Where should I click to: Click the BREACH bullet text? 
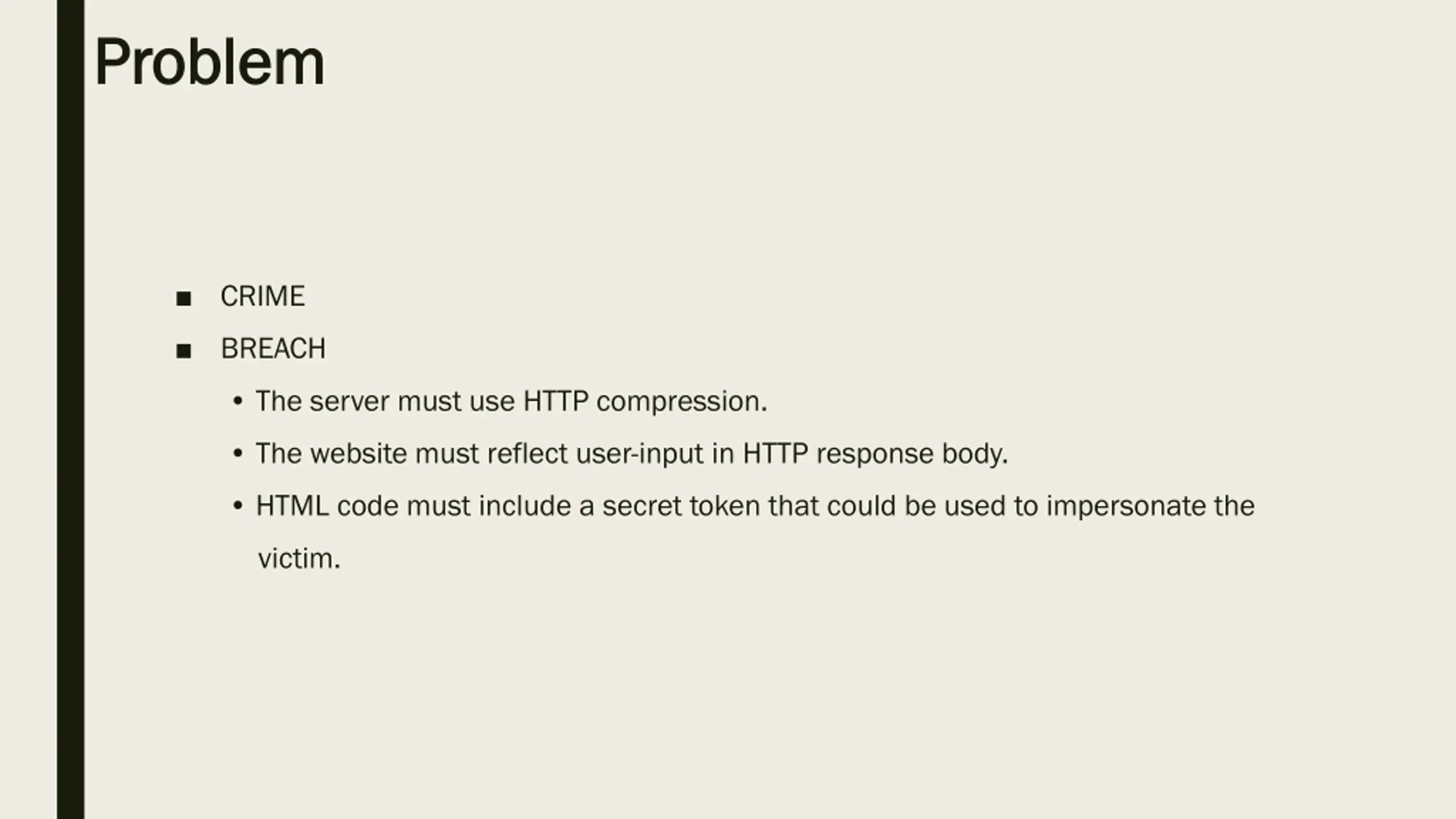coord(274,349)
